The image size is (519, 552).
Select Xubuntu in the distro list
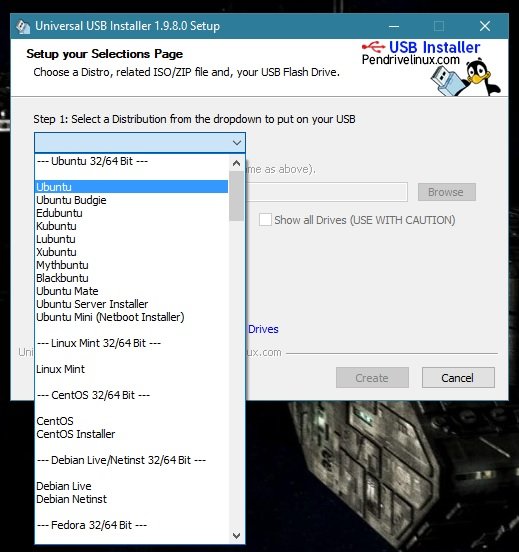pyautogui.click(x=131, y=252)
